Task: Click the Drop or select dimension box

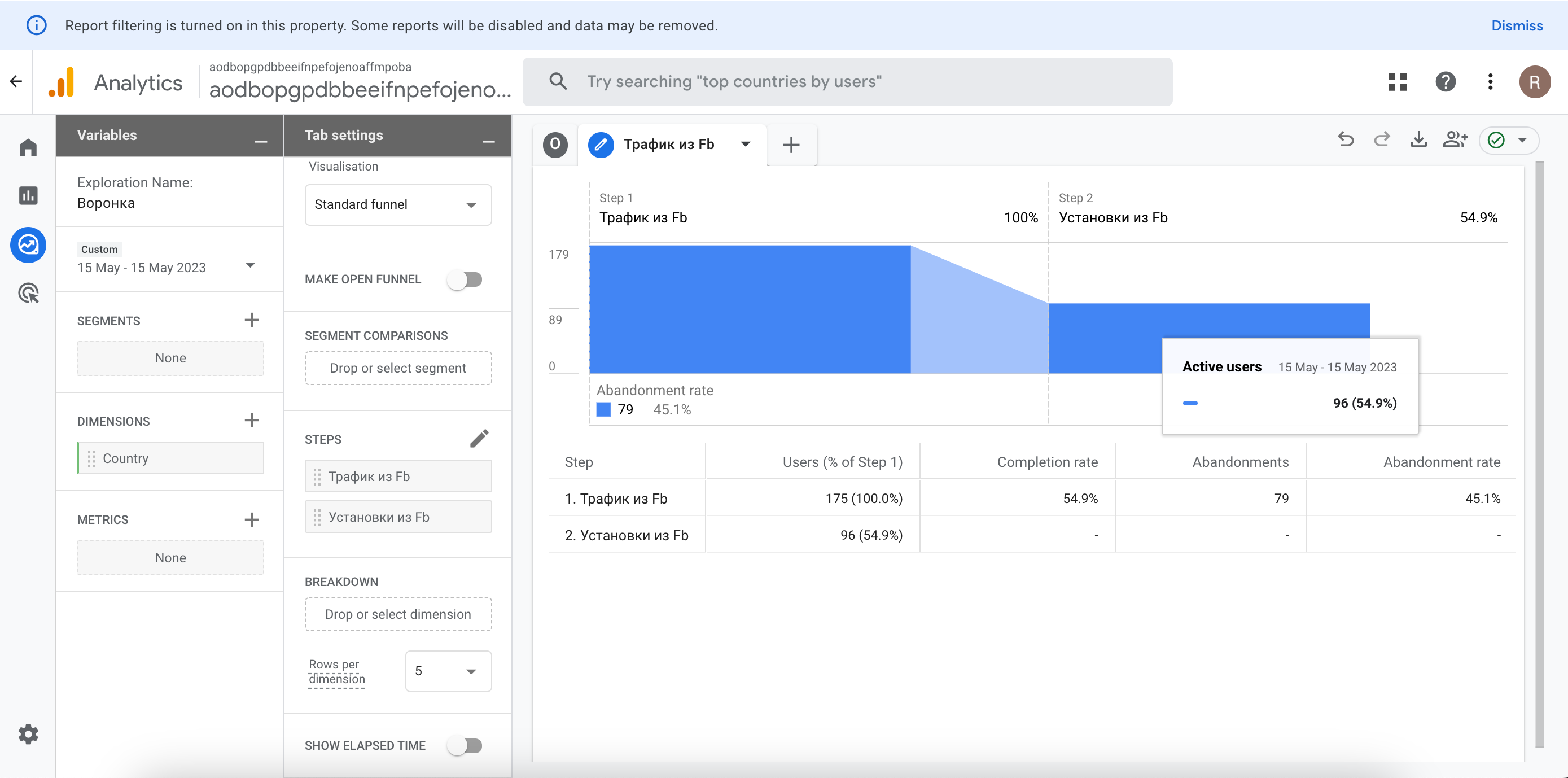Action: tap(398, 614)
